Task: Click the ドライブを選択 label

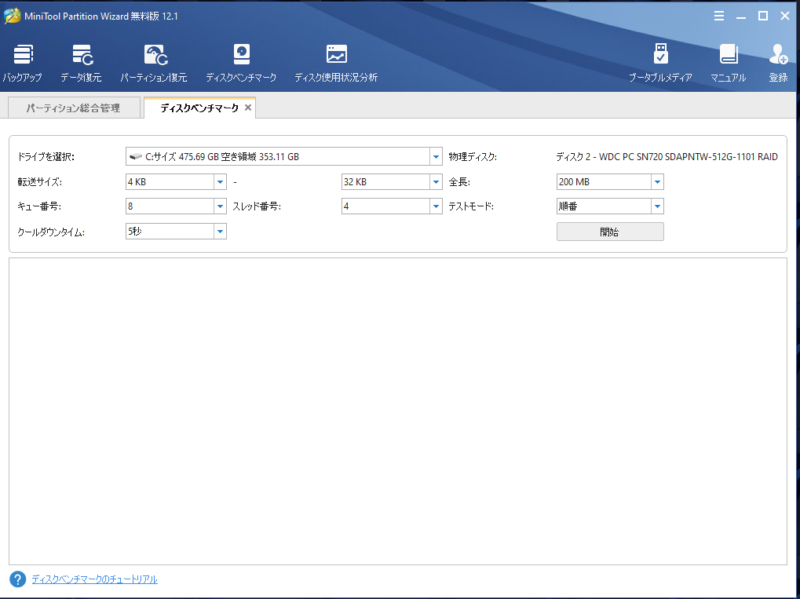Action: click(x=46, y=157)
